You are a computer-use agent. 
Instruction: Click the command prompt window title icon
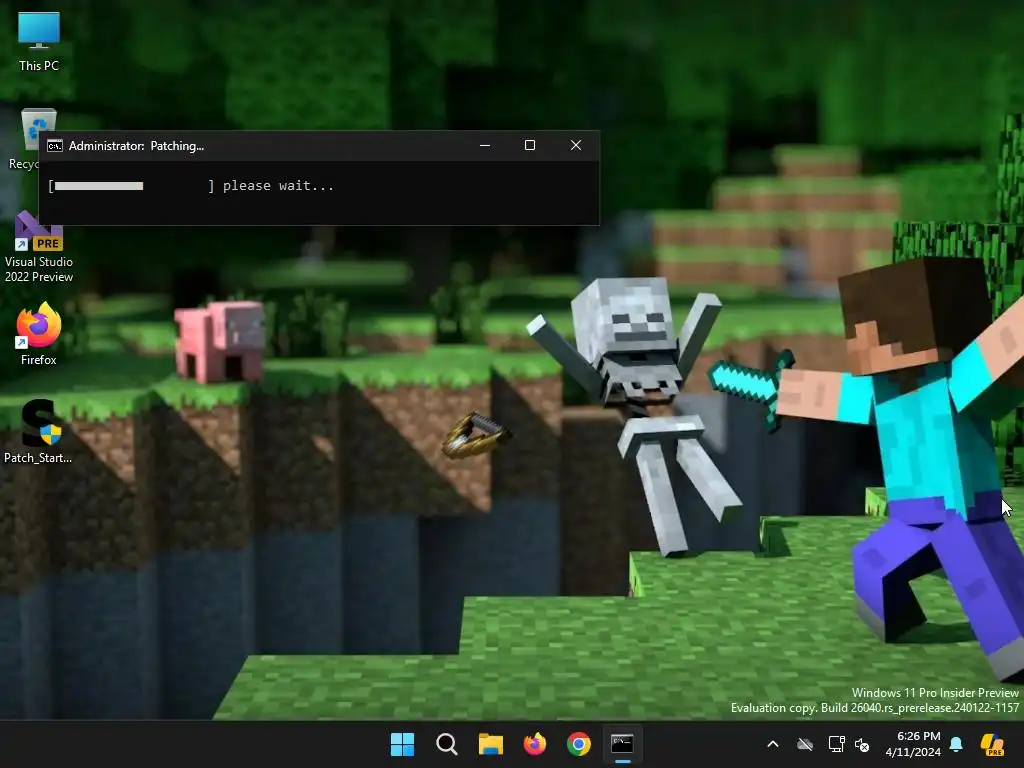55,146
